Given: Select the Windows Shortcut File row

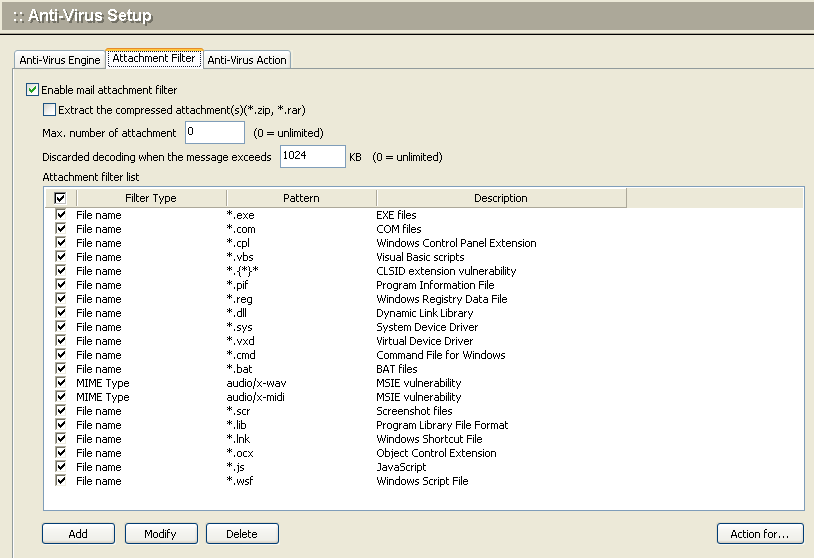Looking at the screenshot, I should coord(429,439).
